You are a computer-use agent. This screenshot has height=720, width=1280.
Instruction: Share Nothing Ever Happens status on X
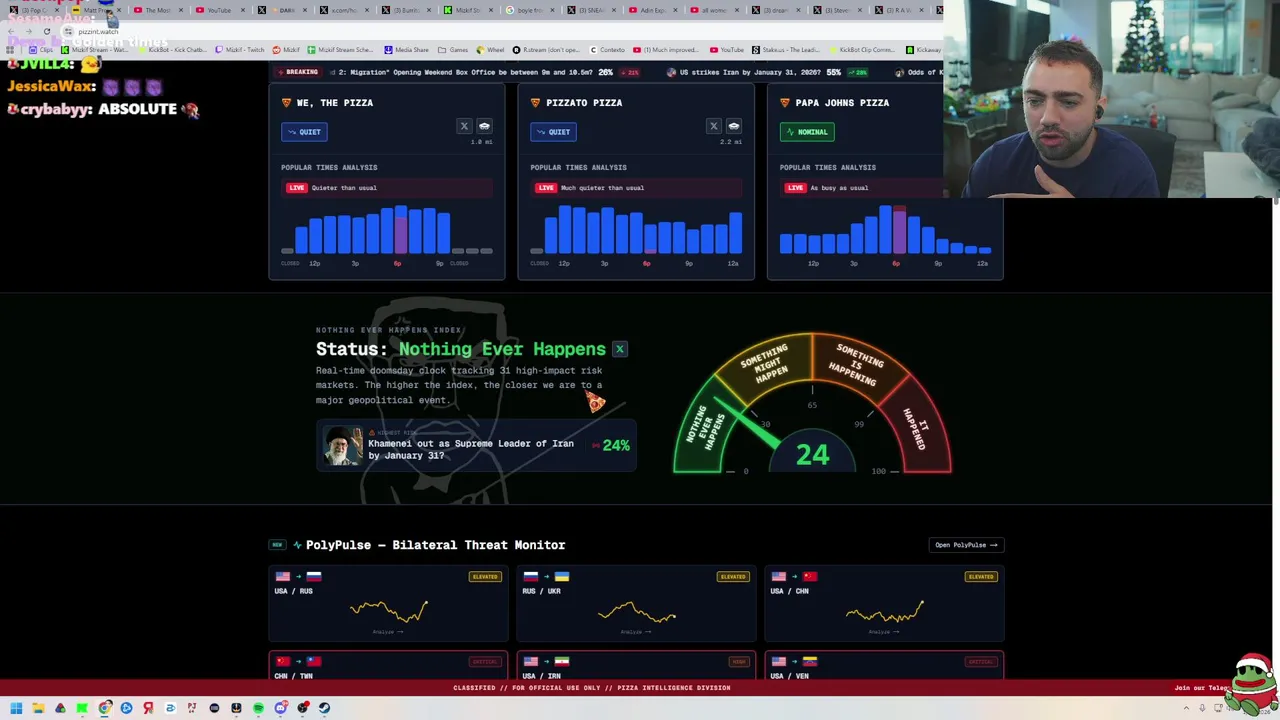point(620,349)
